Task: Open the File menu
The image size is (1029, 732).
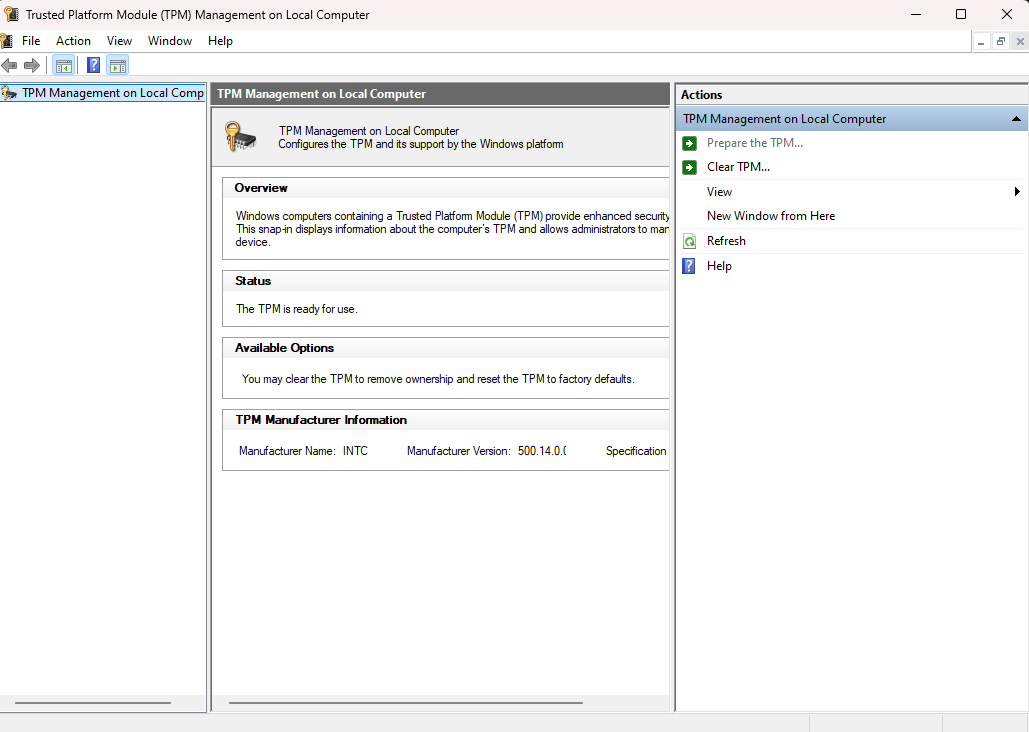Action: click(31, 41)
